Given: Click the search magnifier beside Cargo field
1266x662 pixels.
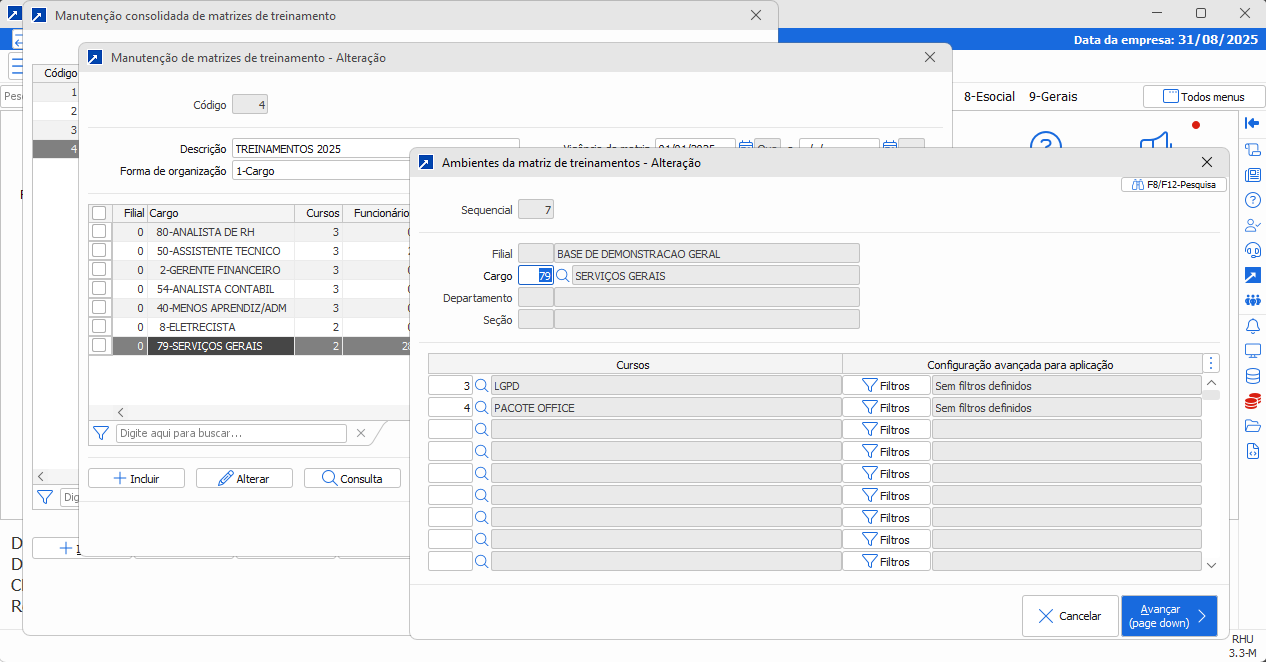Looking at the screenshot, I should (563, 276).
